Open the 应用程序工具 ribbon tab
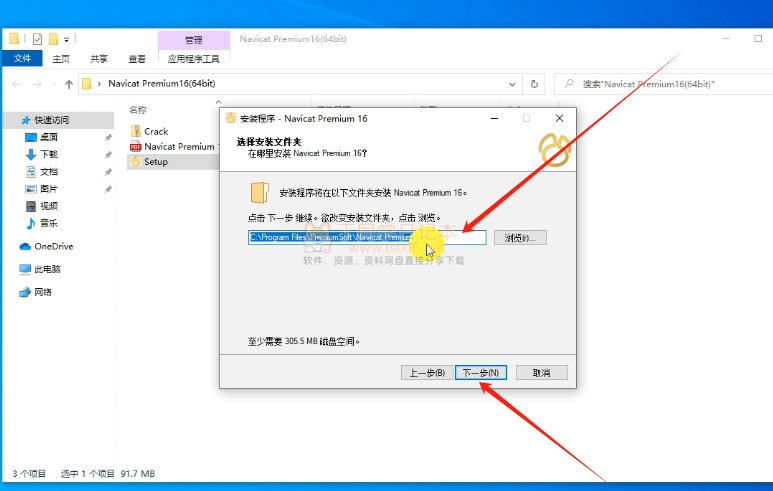Screen dimensions: 773x491 coord(193,59)
